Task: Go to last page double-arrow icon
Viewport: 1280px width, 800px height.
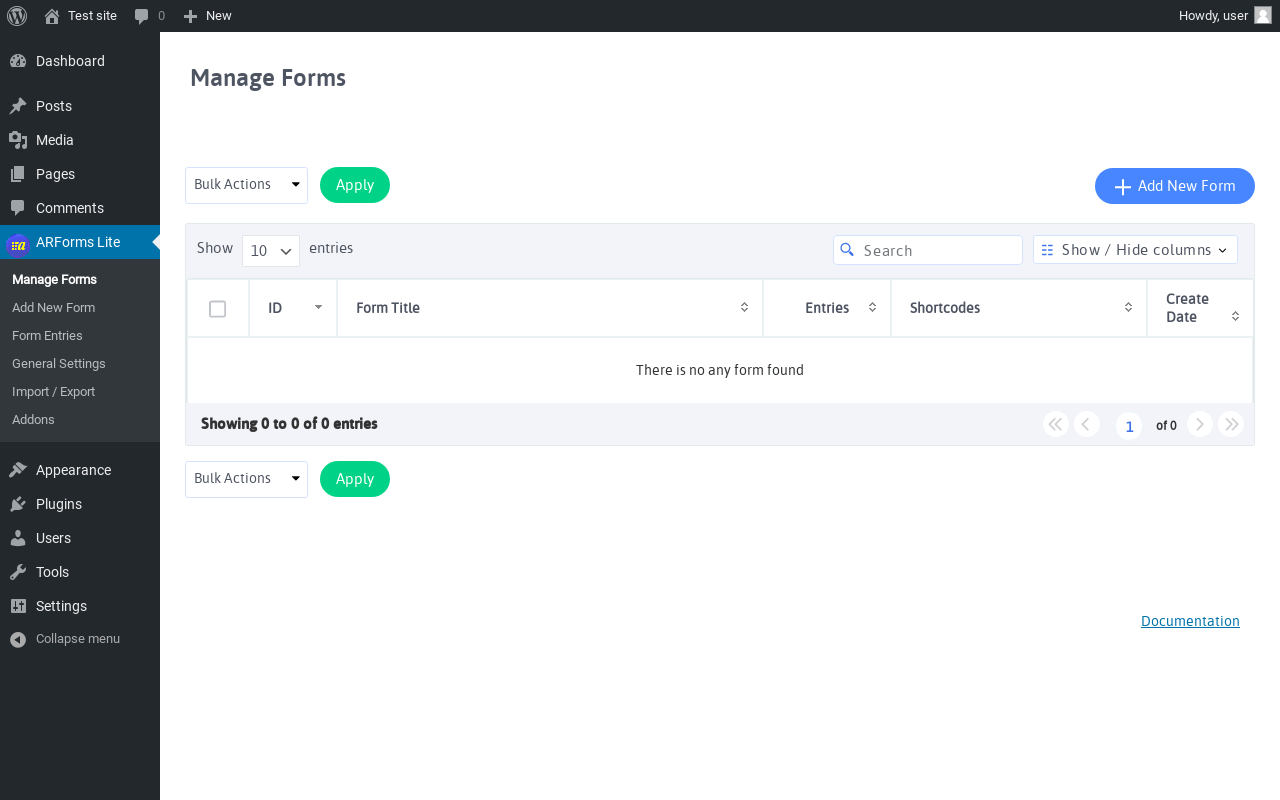Action: pyautogui.click(x=1231, y=424)
